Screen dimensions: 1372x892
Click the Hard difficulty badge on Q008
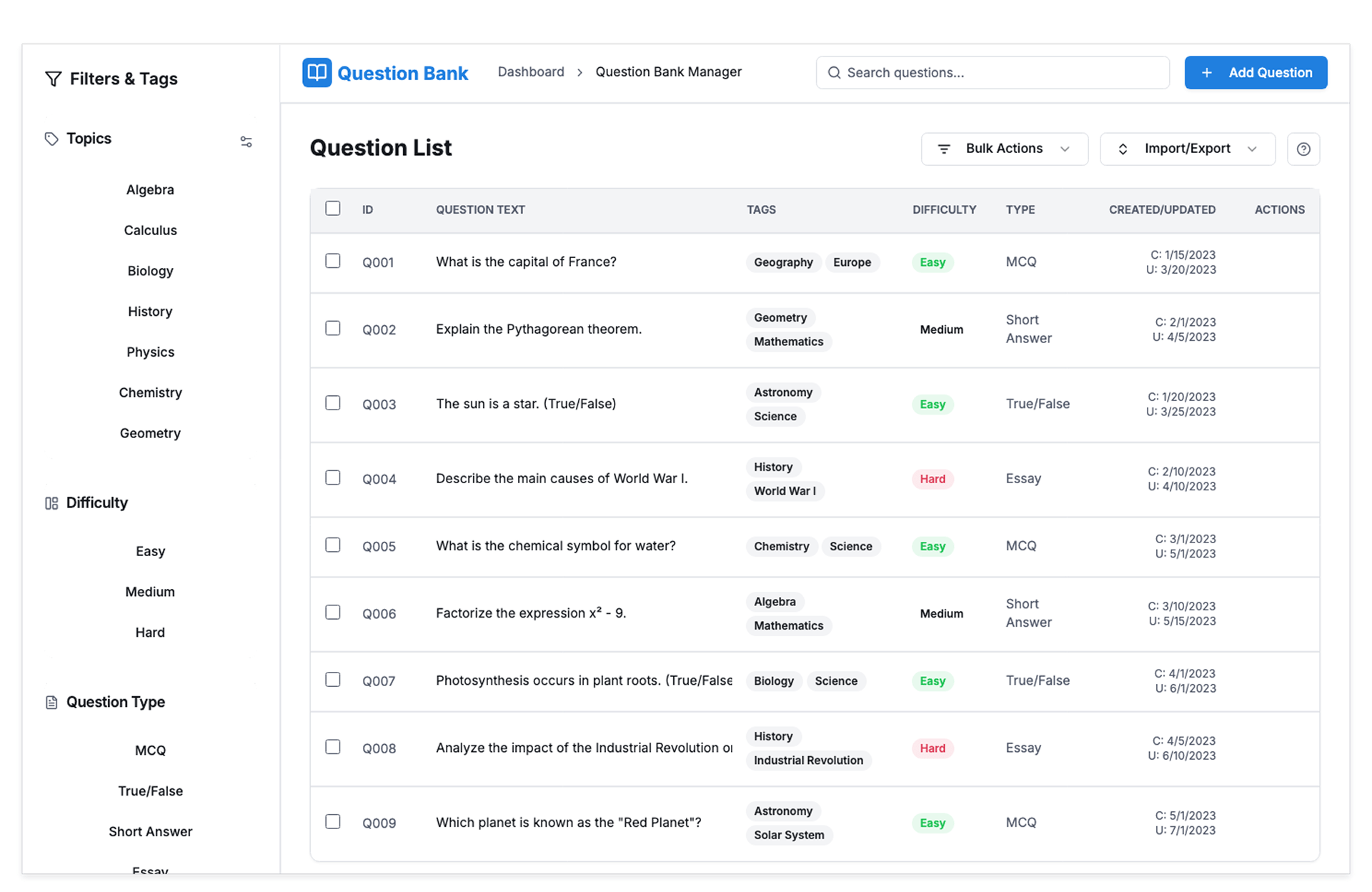coord(932,748)
